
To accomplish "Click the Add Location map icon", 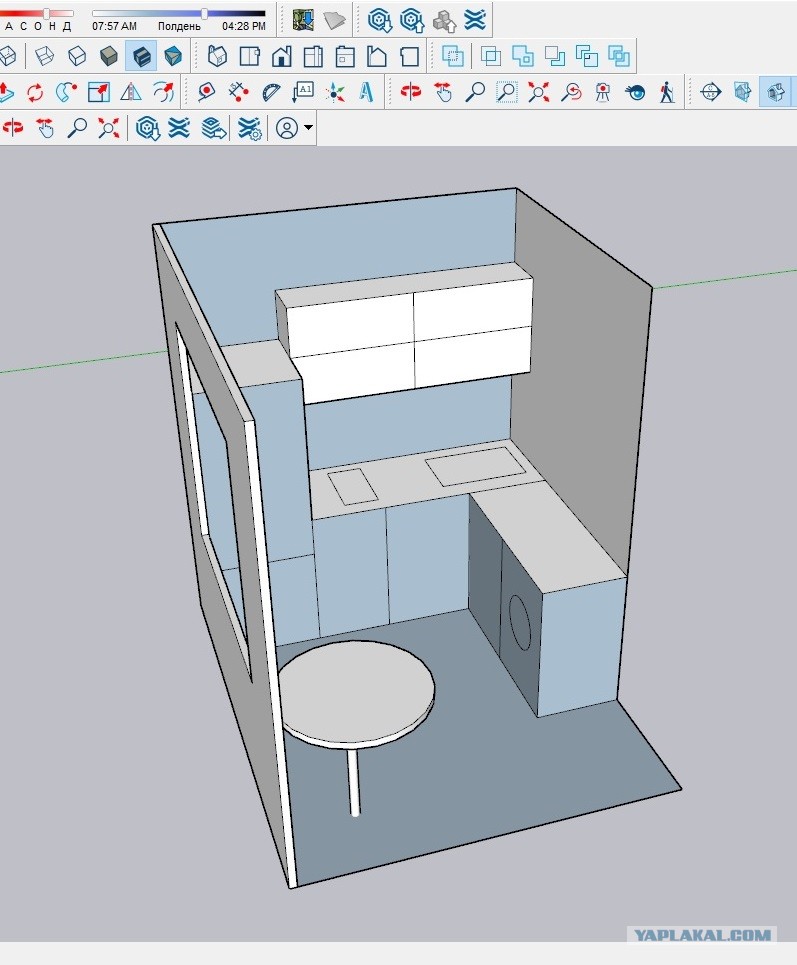I will [303, 20].
